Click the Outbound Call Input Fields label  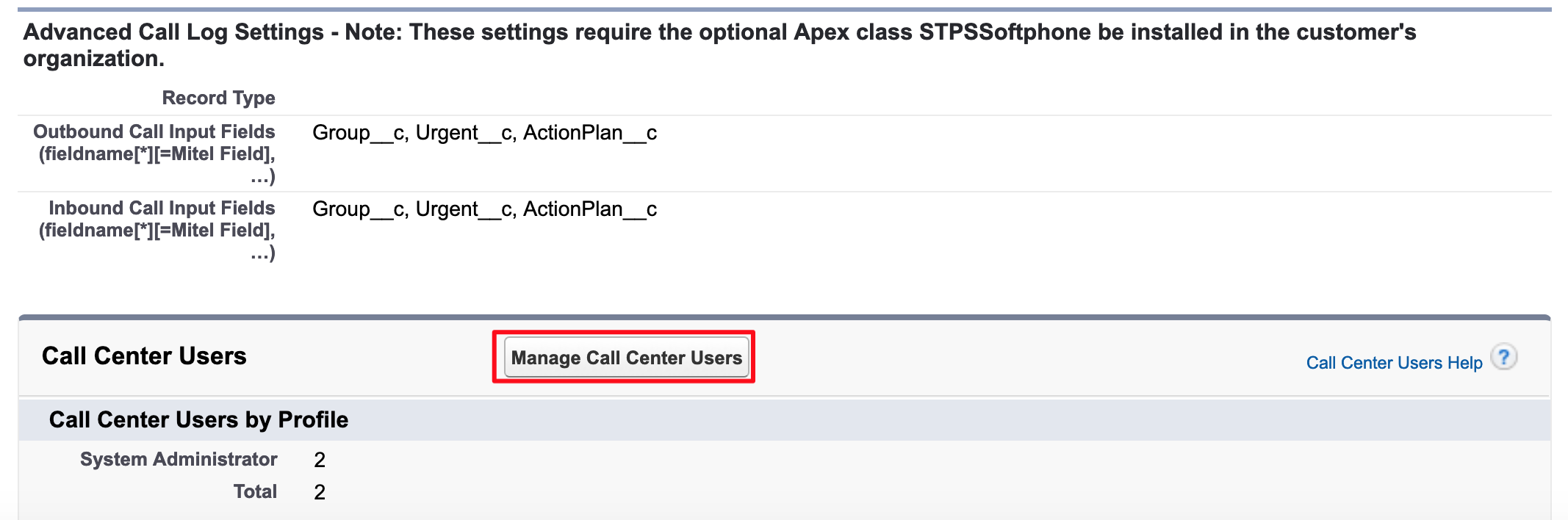(x=154, y=132)
